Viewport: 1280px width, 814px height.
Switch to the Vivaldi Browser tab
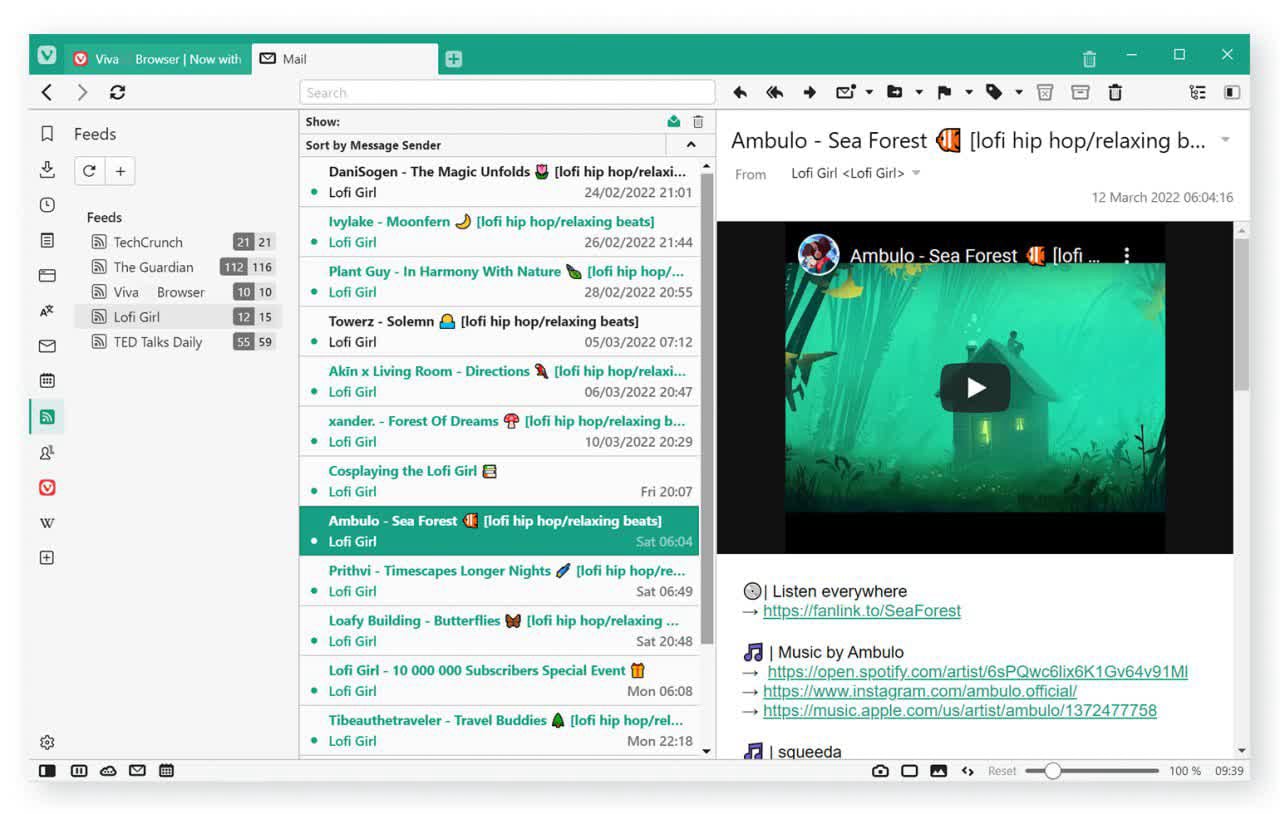[158, 59]
